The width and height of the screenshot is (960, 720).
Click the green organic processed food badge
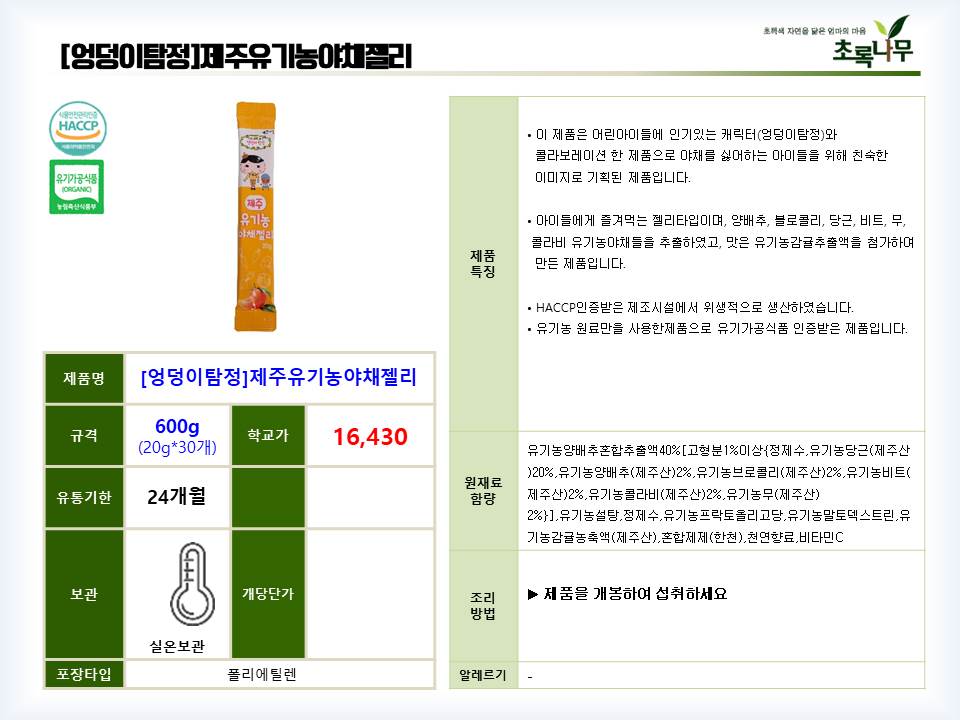click(77, 187)
